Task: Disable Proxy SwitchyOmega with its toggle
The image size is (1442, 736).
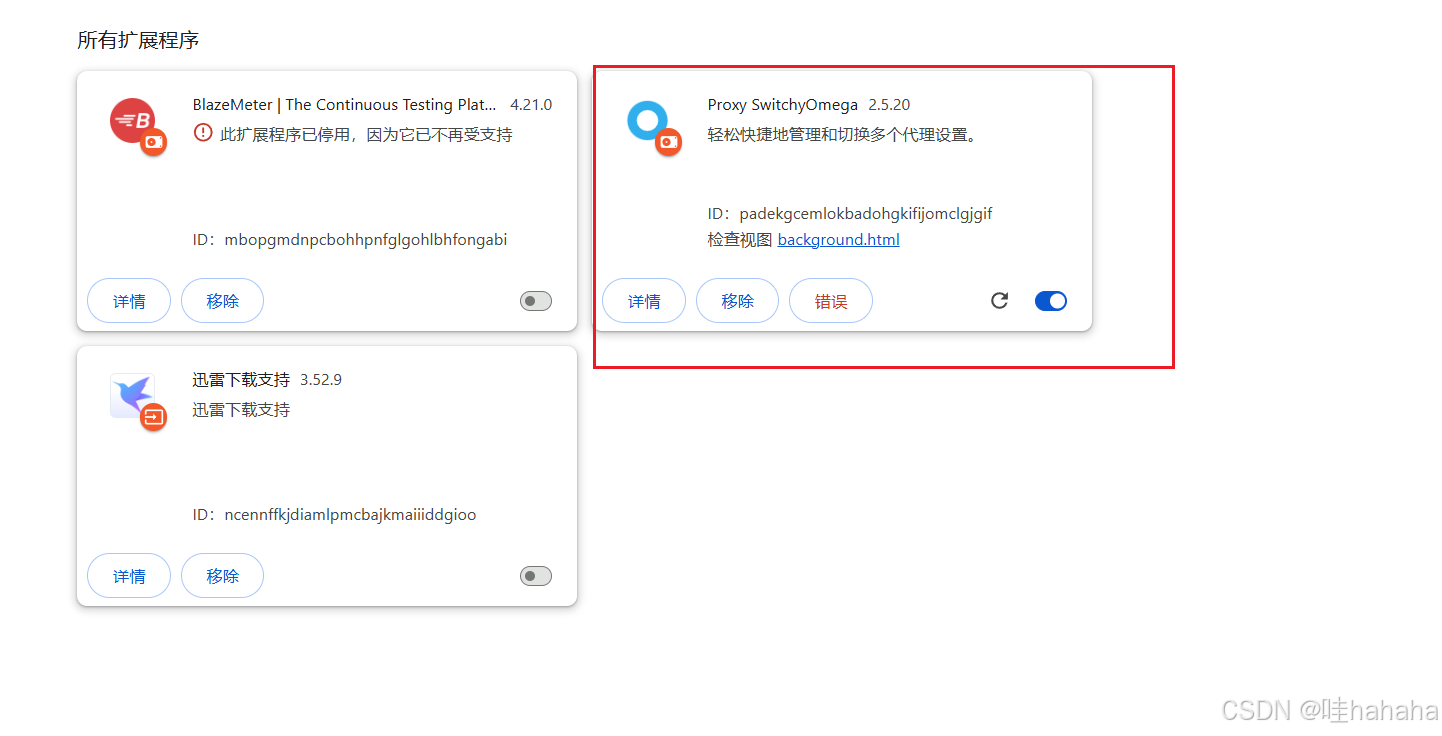Action: (x=1051, y=301)
